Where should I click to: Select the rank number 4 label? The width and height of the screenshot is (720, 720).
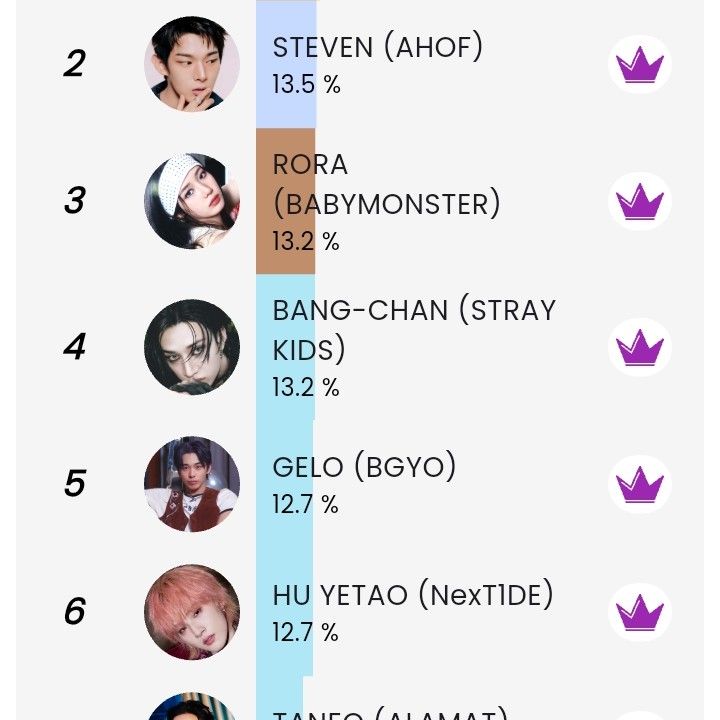[74, 347]
